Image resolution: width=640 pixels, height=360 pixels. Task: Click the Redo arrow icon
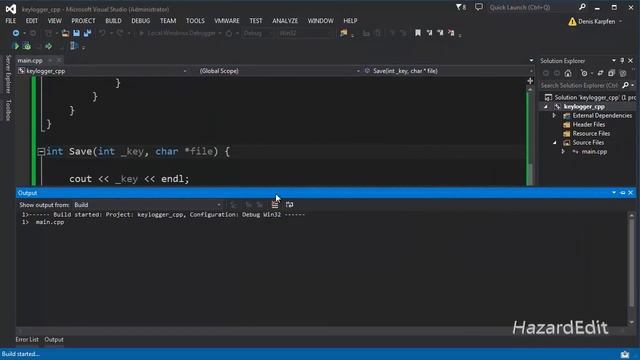(x=120, y=33)
